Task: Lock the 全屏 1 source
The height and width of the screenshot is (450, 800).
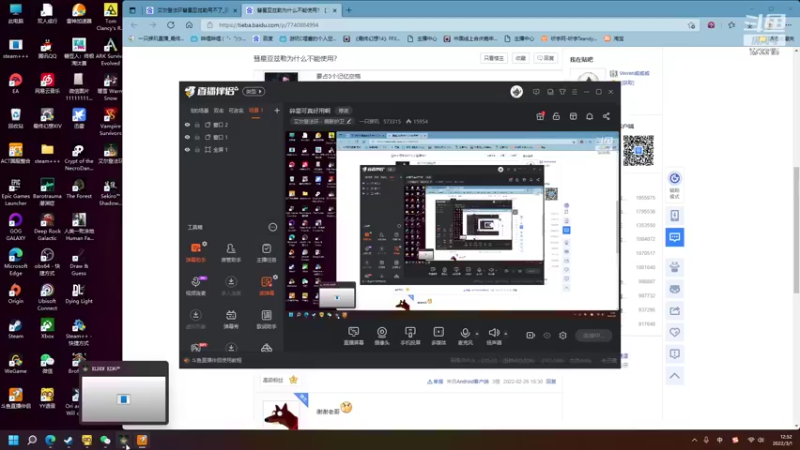Action: coord(197,149)
